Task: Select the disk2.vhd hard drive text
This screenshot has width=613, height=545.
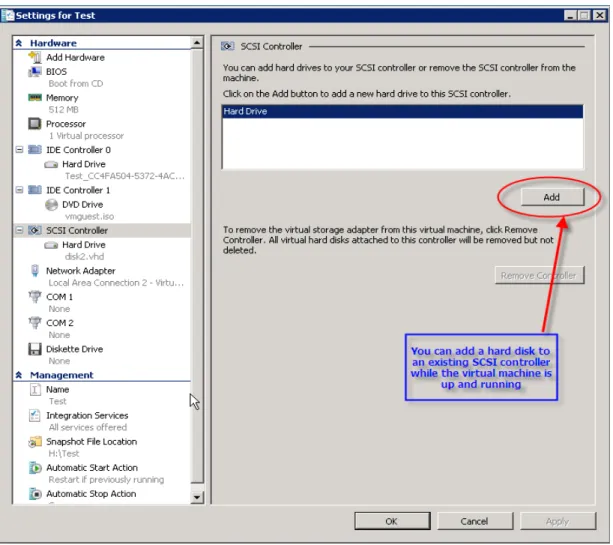Action: click(x=84, y=257)
